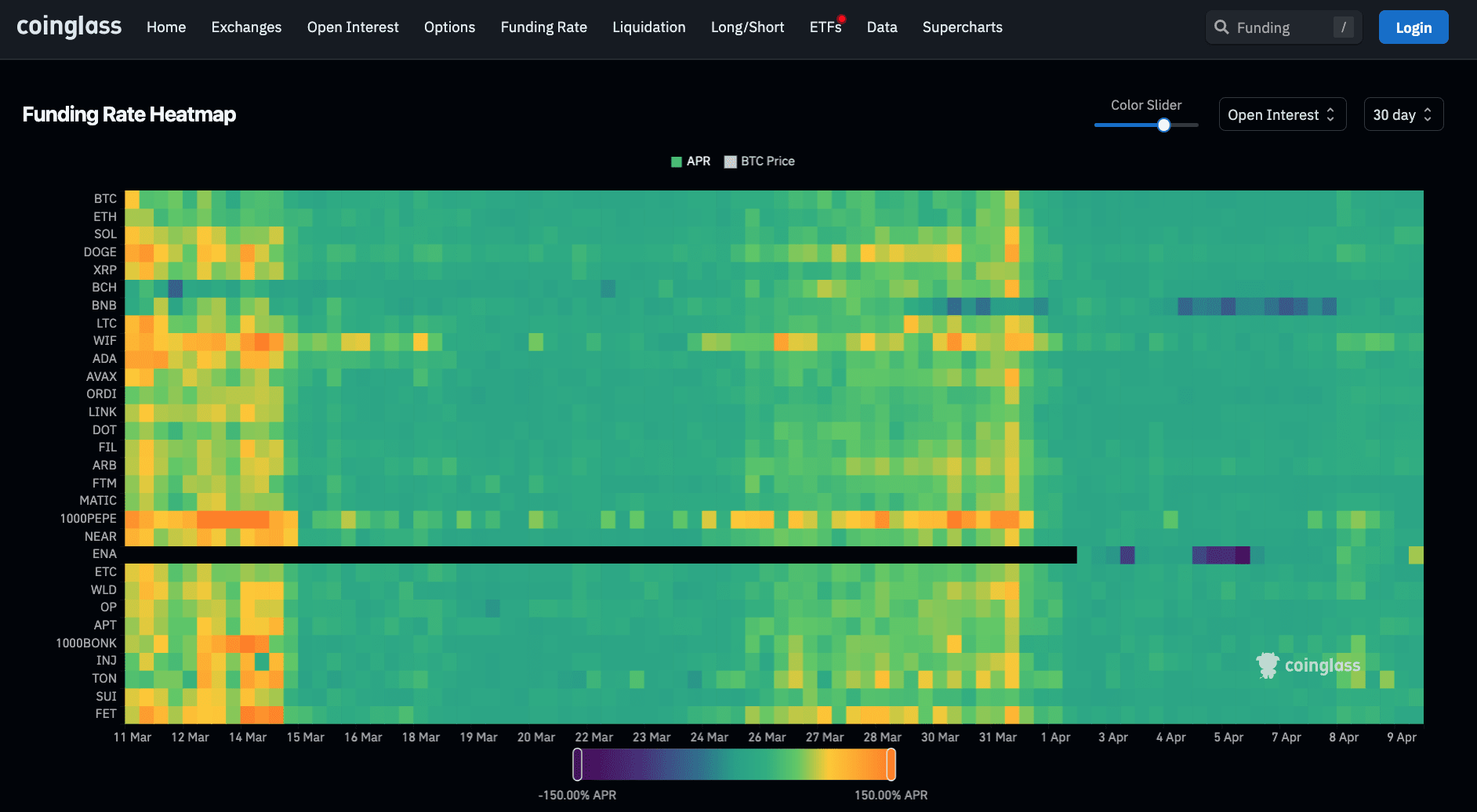The width and height of the screenshot is (1477, 812).
Task: Click the magnifying glass search icon
Action: 1222,27
